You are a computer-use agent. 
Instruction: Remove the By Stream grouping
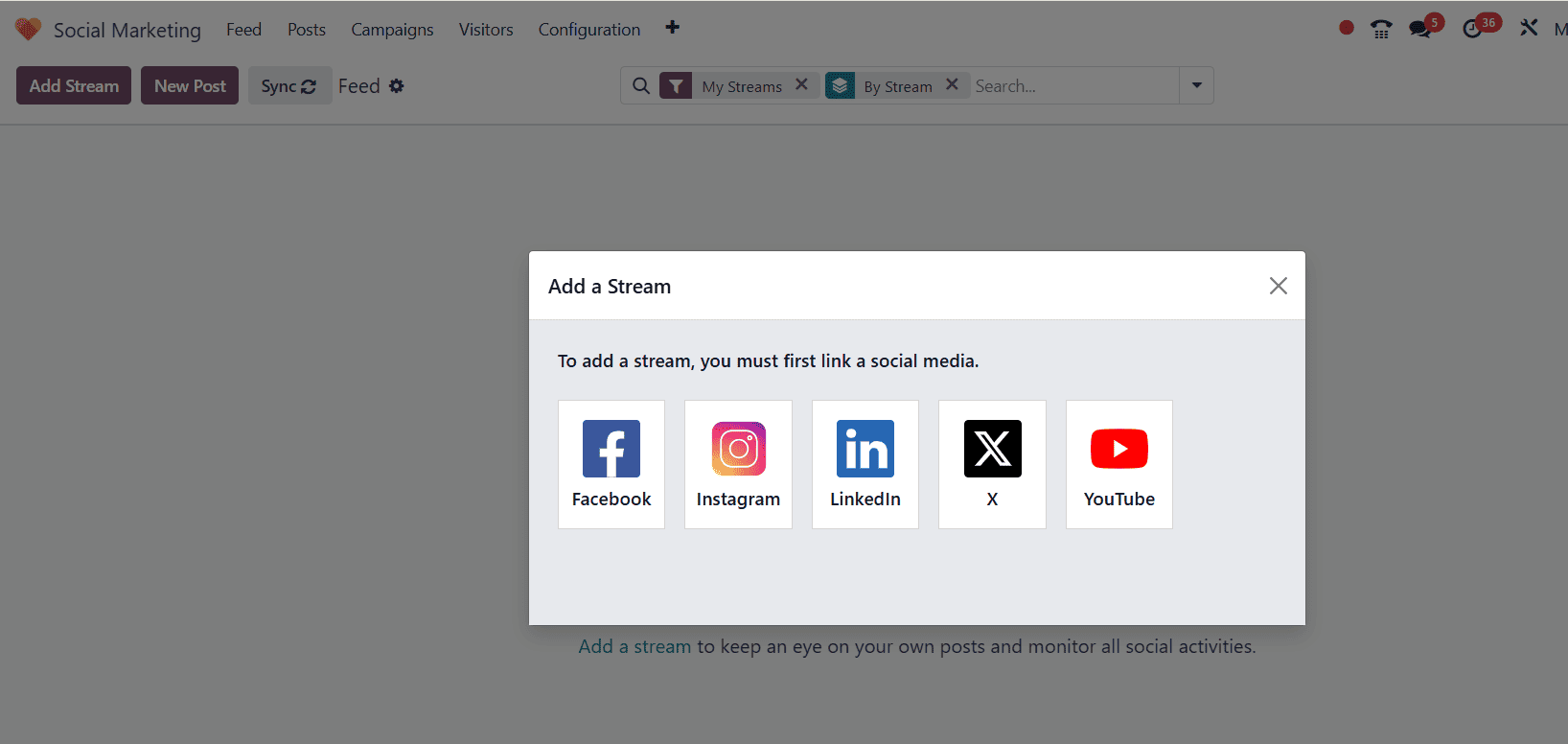pyautogui.click(x=952, y=84)
